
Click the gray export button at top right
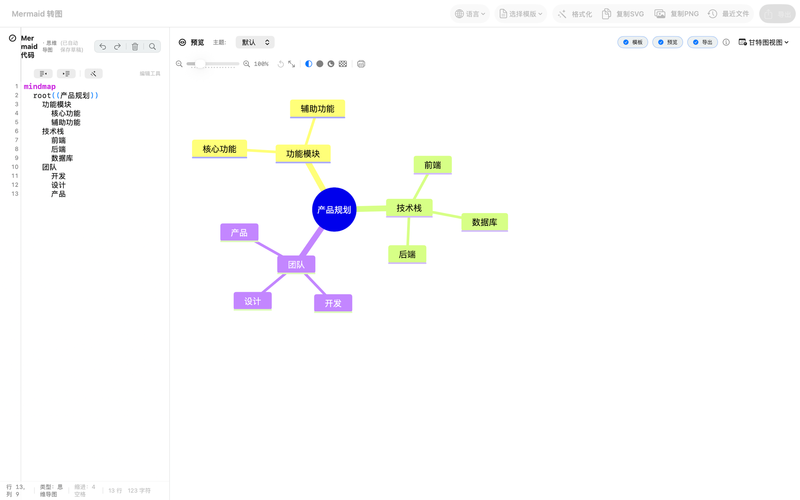tap(778, 14)
